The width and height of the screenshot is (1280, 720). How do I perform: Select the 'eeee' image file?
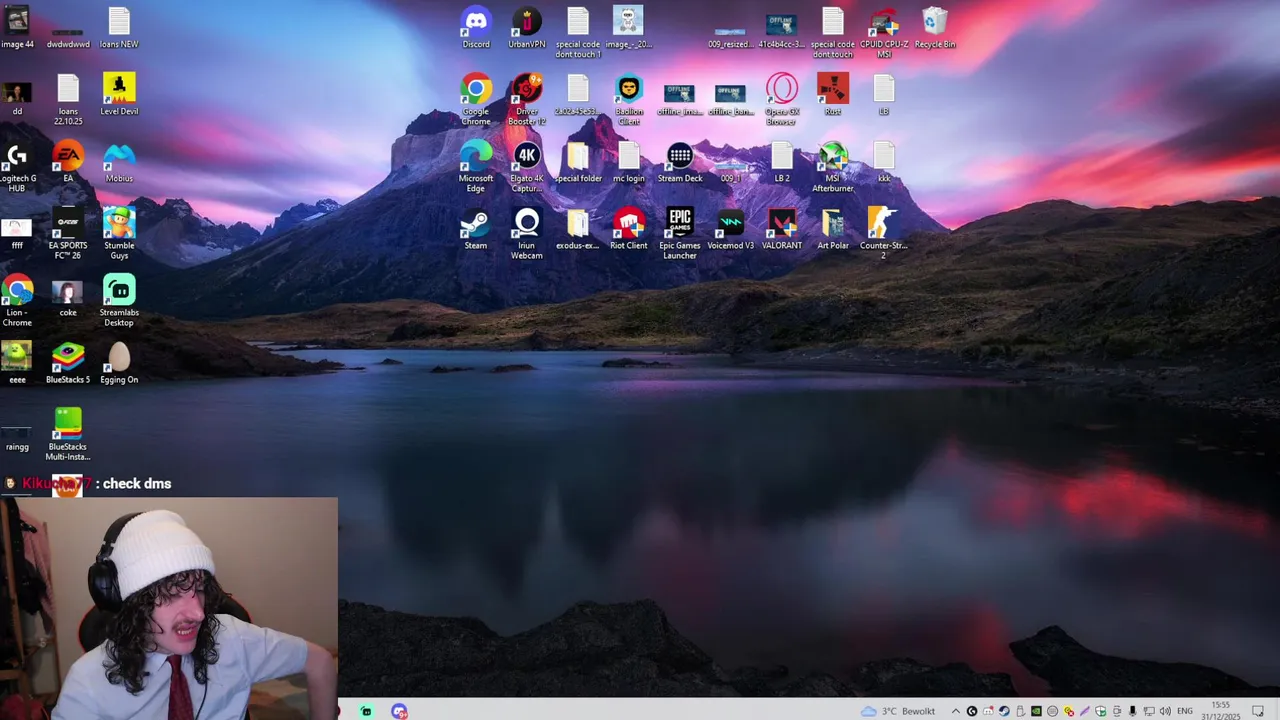(x=17, y=362)
